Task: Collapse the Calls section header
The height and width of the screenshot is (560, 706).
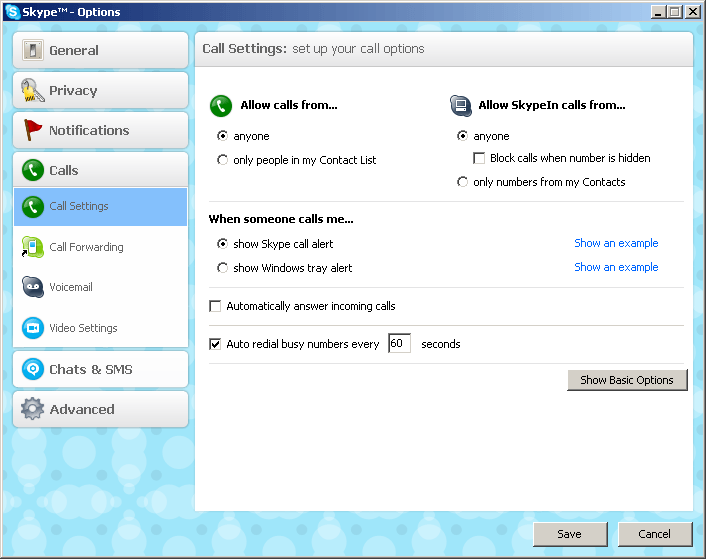Action: [100, 170]
